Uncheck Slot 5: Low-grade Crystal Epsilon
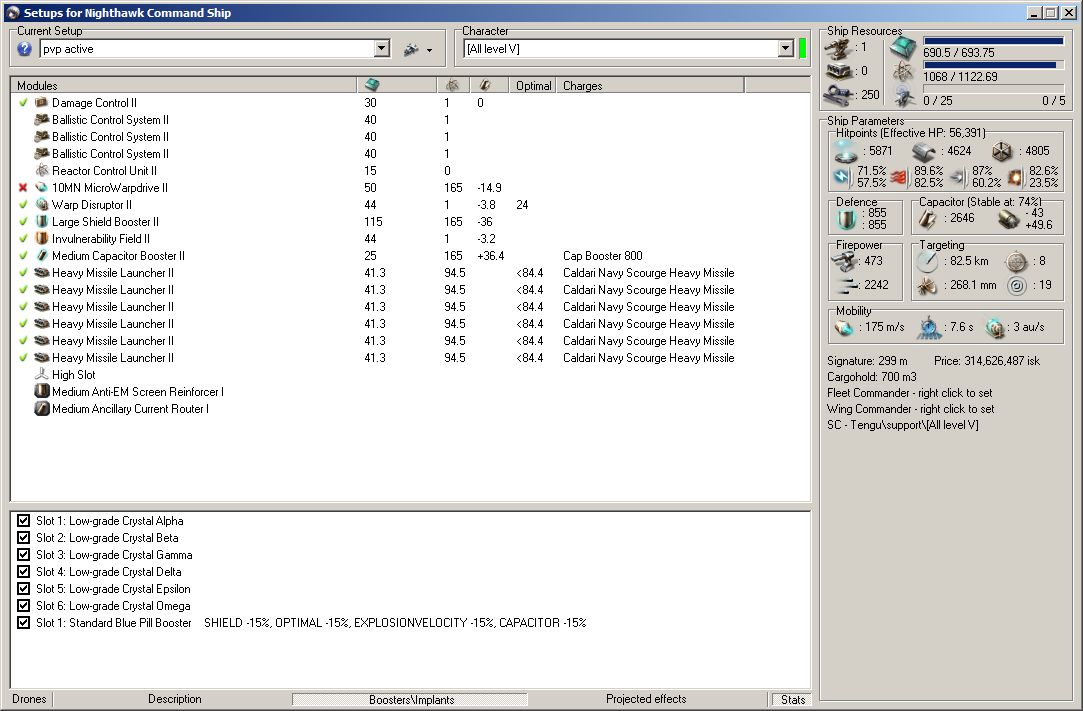 [23, 589]
